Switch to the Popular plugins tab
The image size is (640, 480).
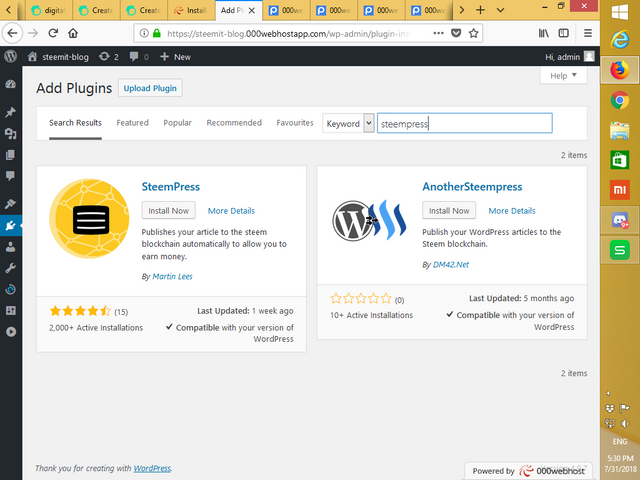click(177, 123)
